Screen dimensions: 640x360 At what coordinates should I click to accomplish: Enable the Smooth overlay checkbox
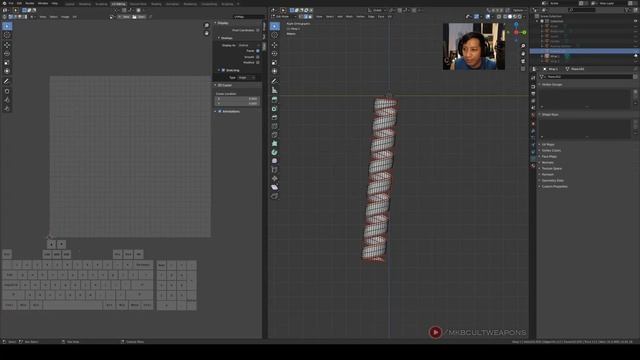pyautogui.click(x=258, y=57)
